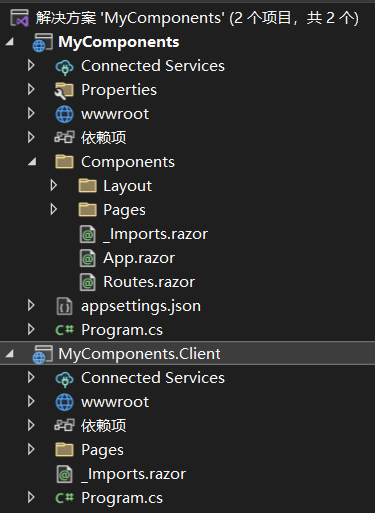
Task: Click the folder icon of Pages under Components
Action: click(x=87, y=210)
